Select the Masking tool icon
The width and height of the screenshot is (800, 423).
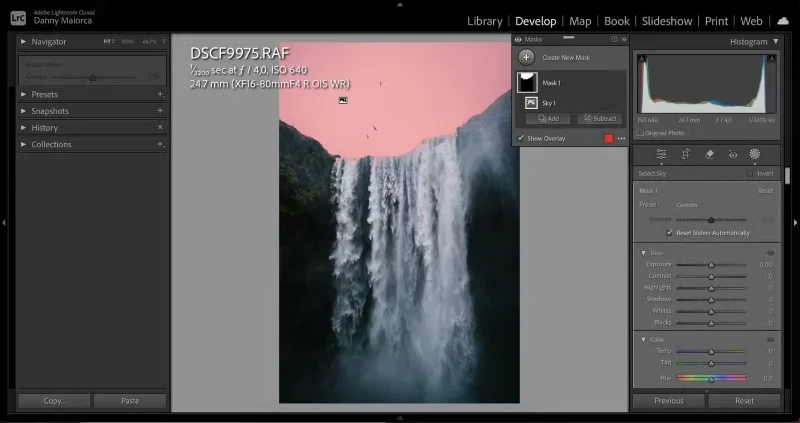755,154
